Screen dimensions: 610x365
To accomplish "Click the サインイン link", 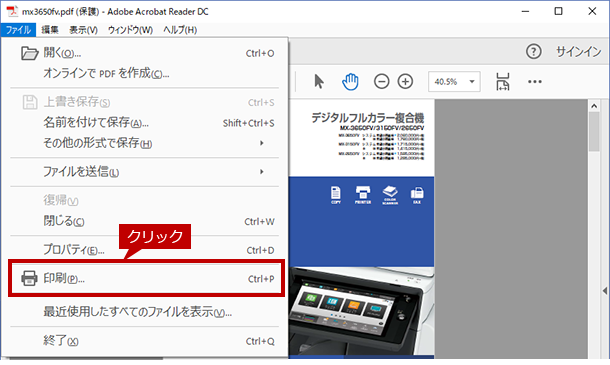I will 578,51.
